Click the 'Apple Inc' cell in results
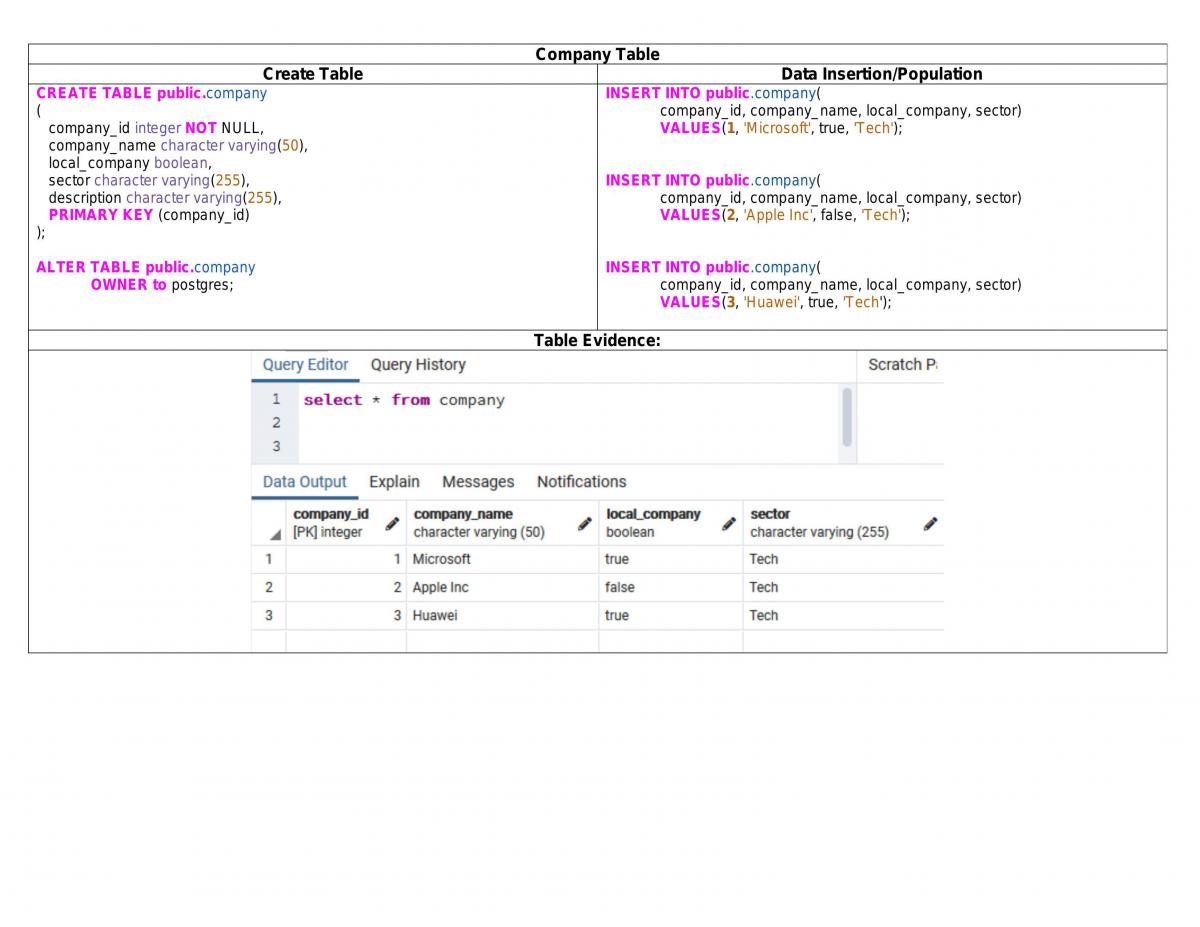The width and height of the screenshot is (1200, 927). tap(502, 587)
